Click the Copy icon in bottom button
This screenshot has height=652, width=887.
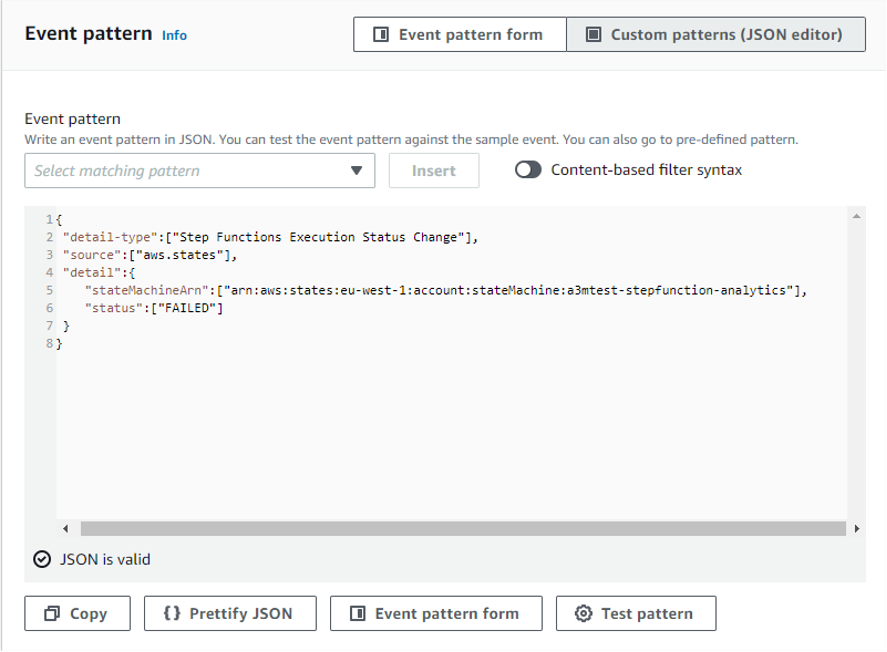pyautogui.click(x=53, y=614)
